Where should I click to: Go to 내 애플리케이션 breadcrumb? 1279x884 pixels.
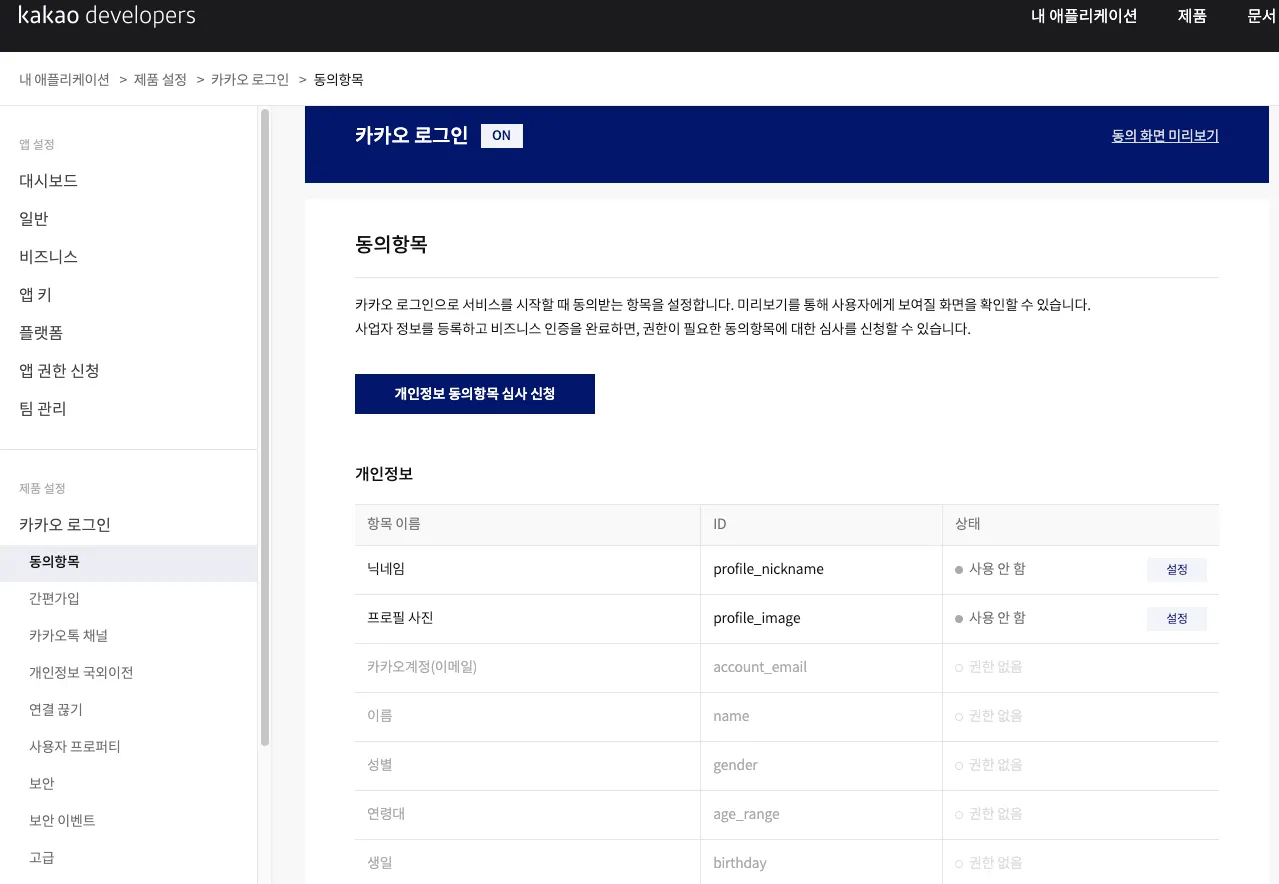tap(64, 79)
